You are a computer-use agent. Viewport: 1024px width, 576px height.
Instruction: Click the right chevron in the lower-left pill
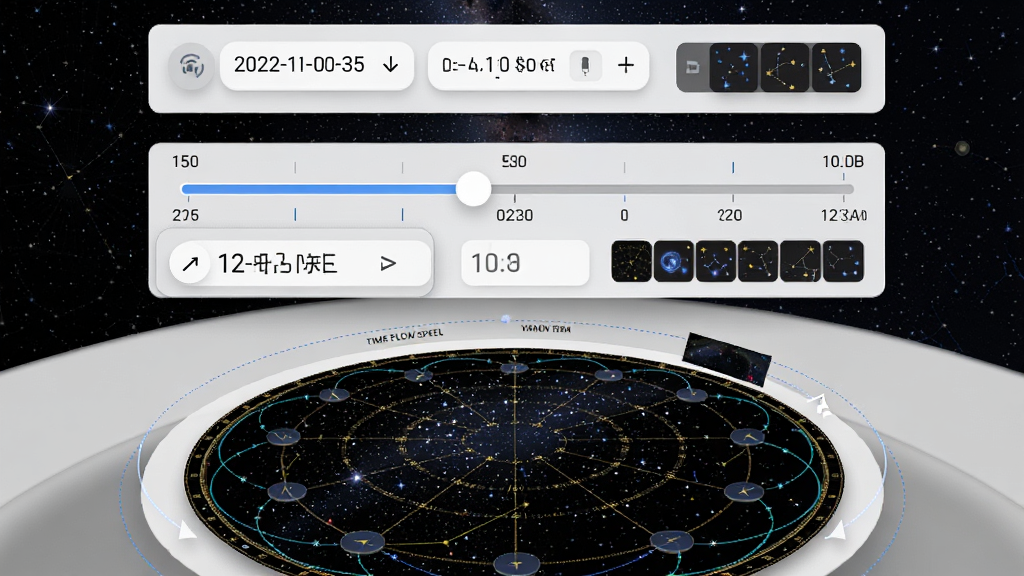tap(389, 264)
